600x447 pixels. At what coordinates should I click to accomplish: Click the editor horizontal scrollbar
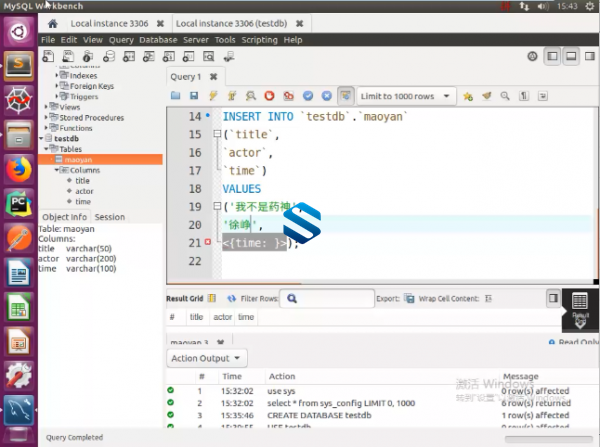pos(233,284)
